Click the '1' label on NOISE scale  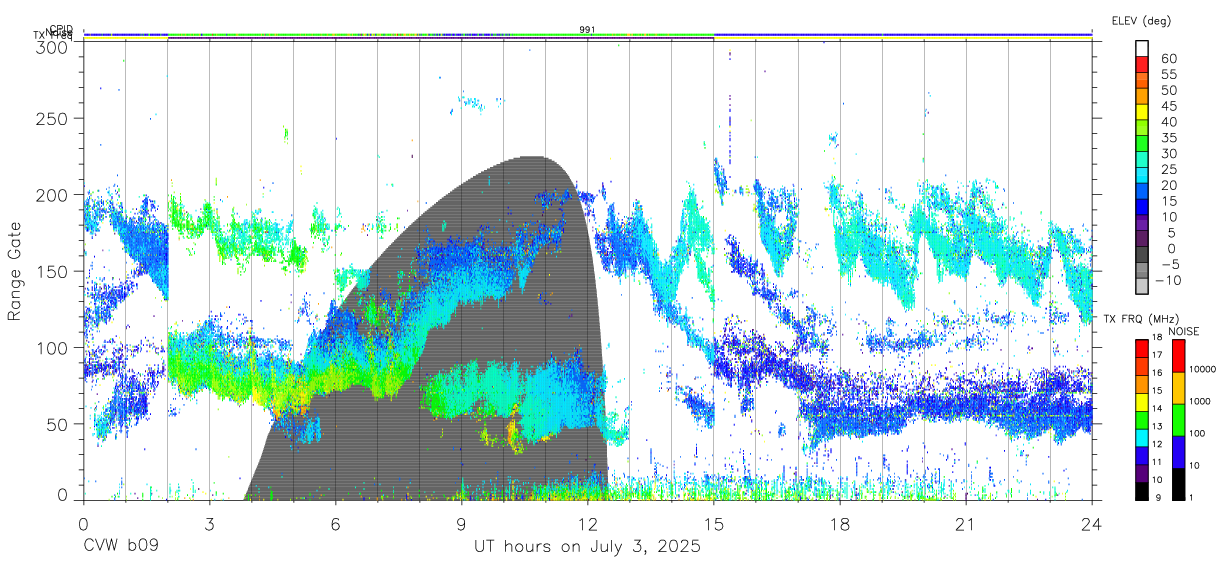pos(1190,497)
